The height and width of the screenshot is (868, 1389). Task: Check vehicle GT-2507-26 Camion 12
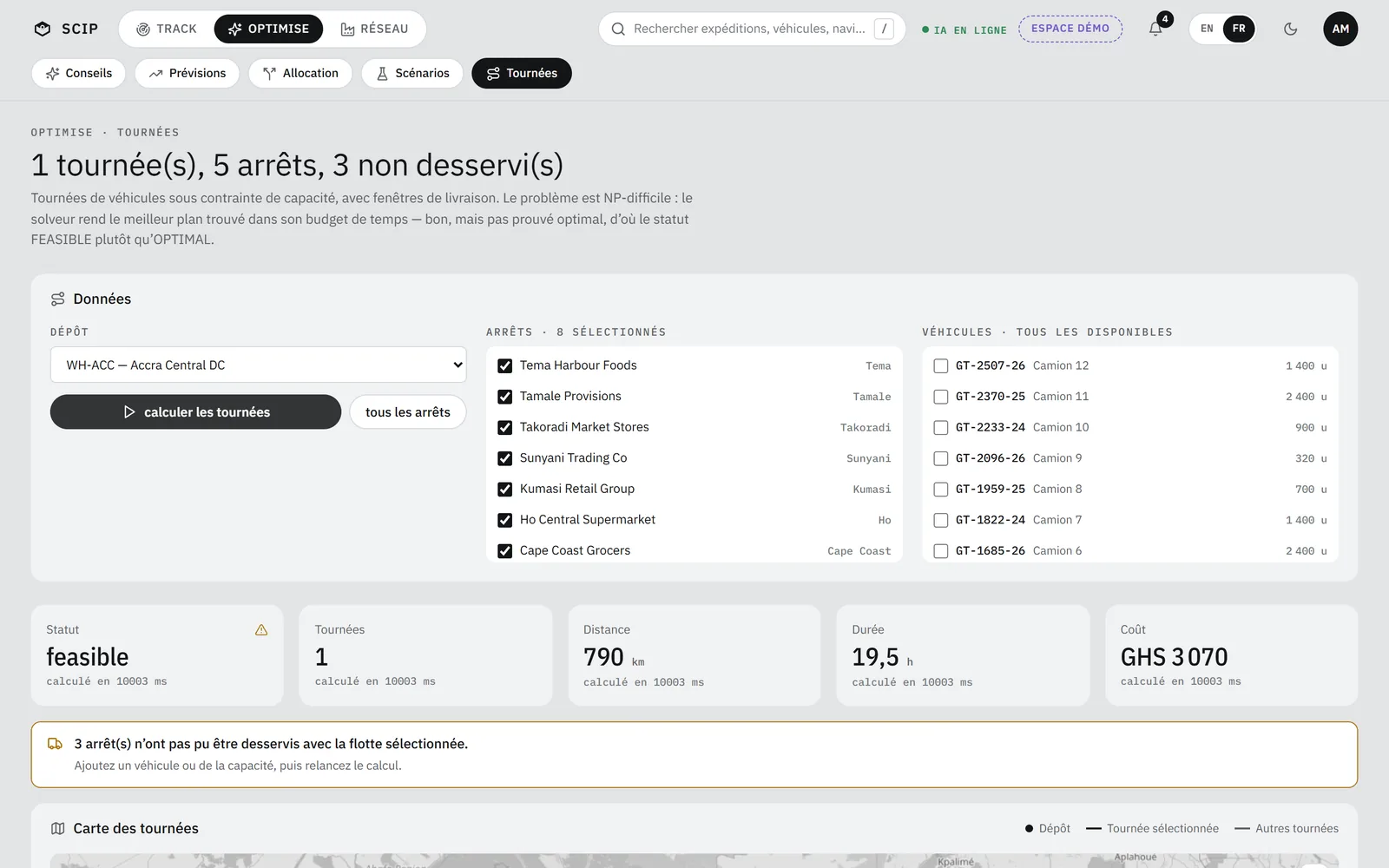[940, 365]
